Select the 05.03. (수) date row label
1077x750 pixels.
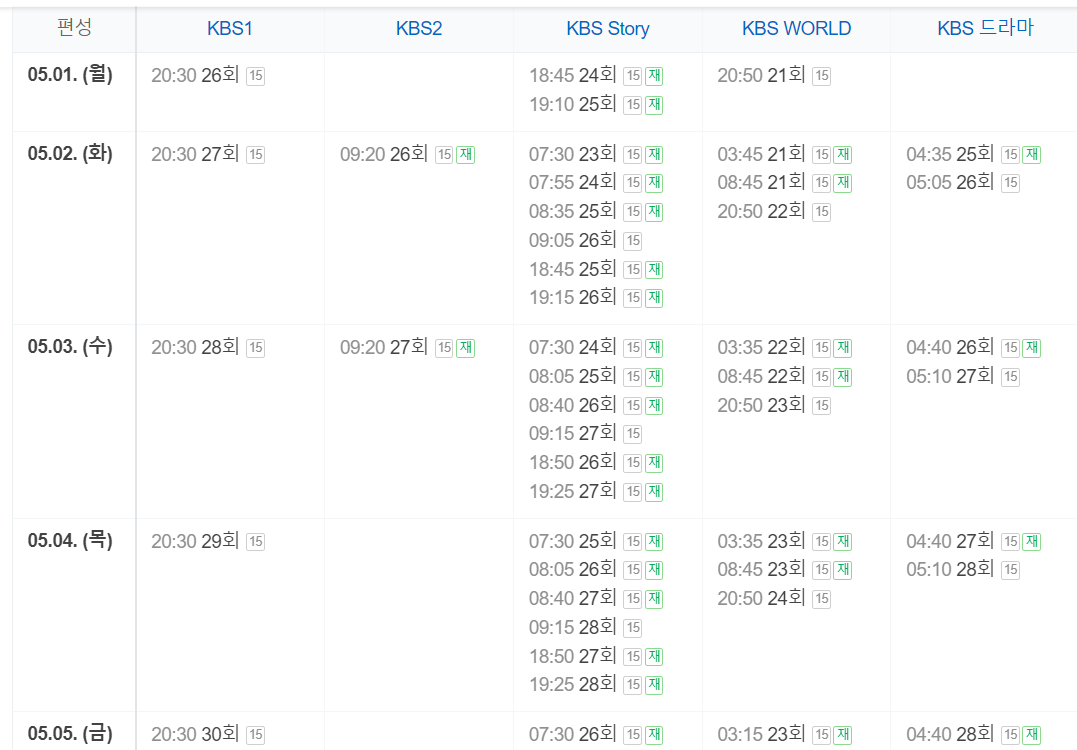(x=70, y=346)
